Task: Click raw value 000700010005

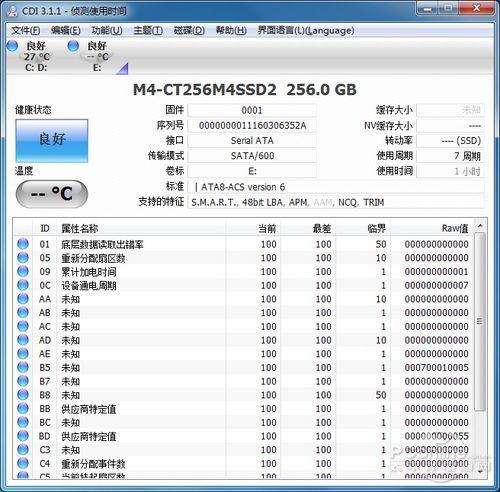Action: (x=436, y=367)
